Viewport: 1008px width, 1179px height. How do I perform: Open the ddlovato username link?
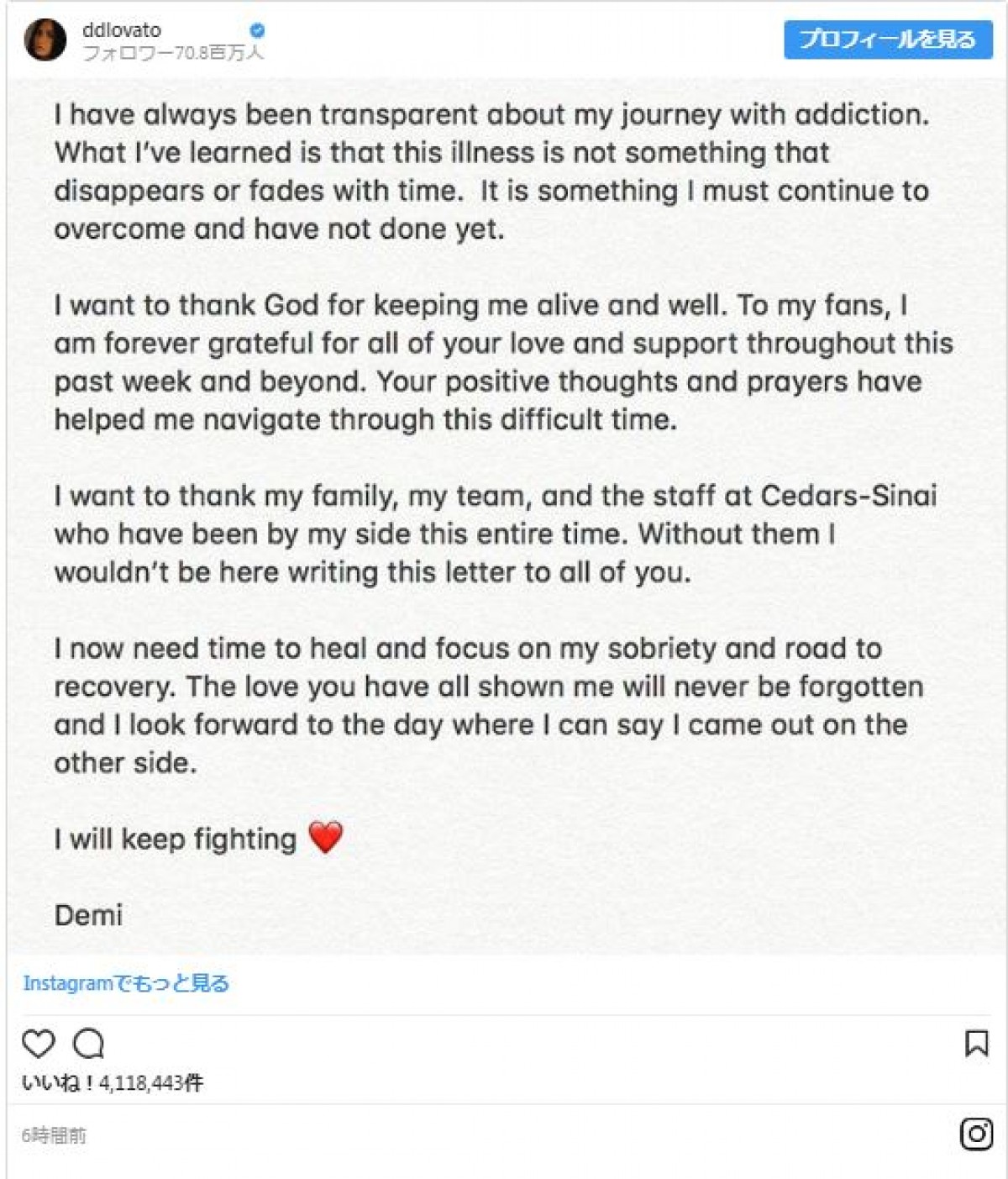point(122,29)
